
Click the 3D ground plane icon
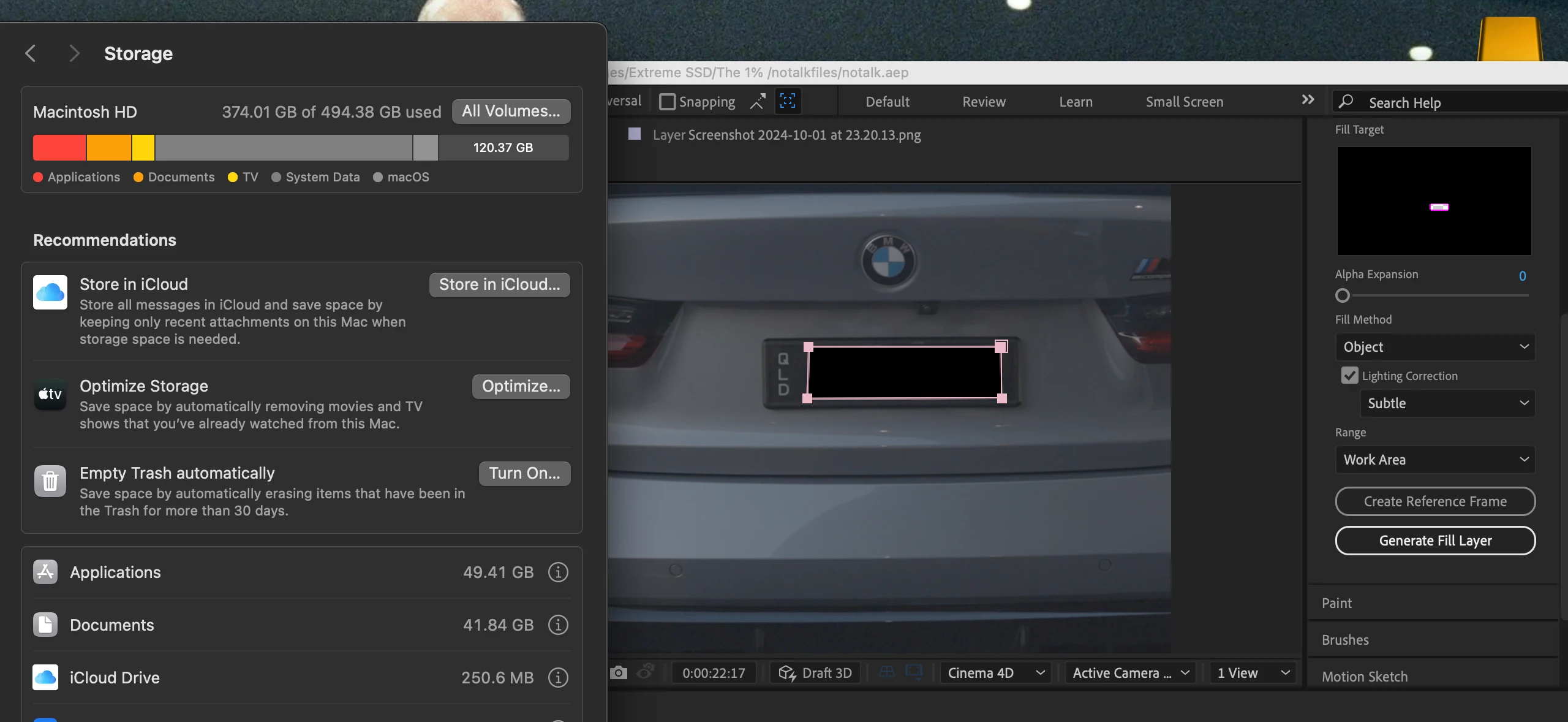click(x=887, y=672)
